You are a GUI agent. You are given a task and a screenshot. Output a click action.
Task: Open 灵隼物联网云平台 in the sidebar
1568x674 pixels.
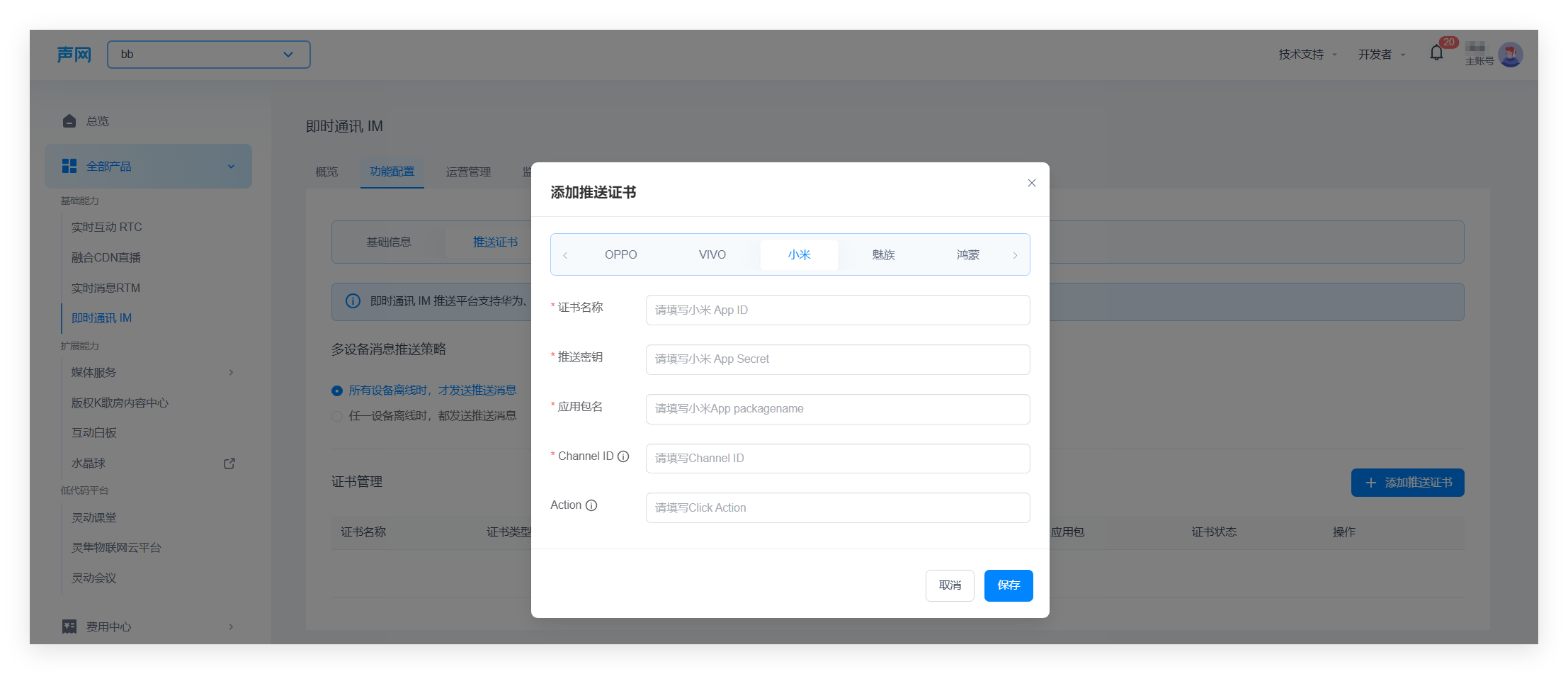coord(116,548)
